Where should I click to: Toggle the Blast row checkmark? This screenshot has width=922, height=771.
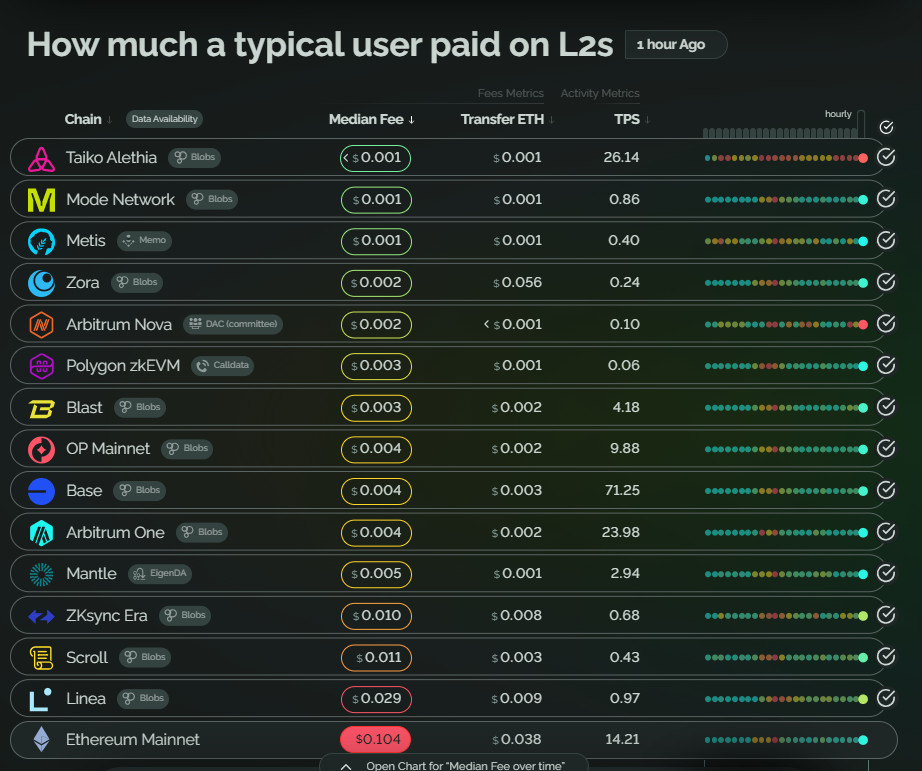coord(886,407)
